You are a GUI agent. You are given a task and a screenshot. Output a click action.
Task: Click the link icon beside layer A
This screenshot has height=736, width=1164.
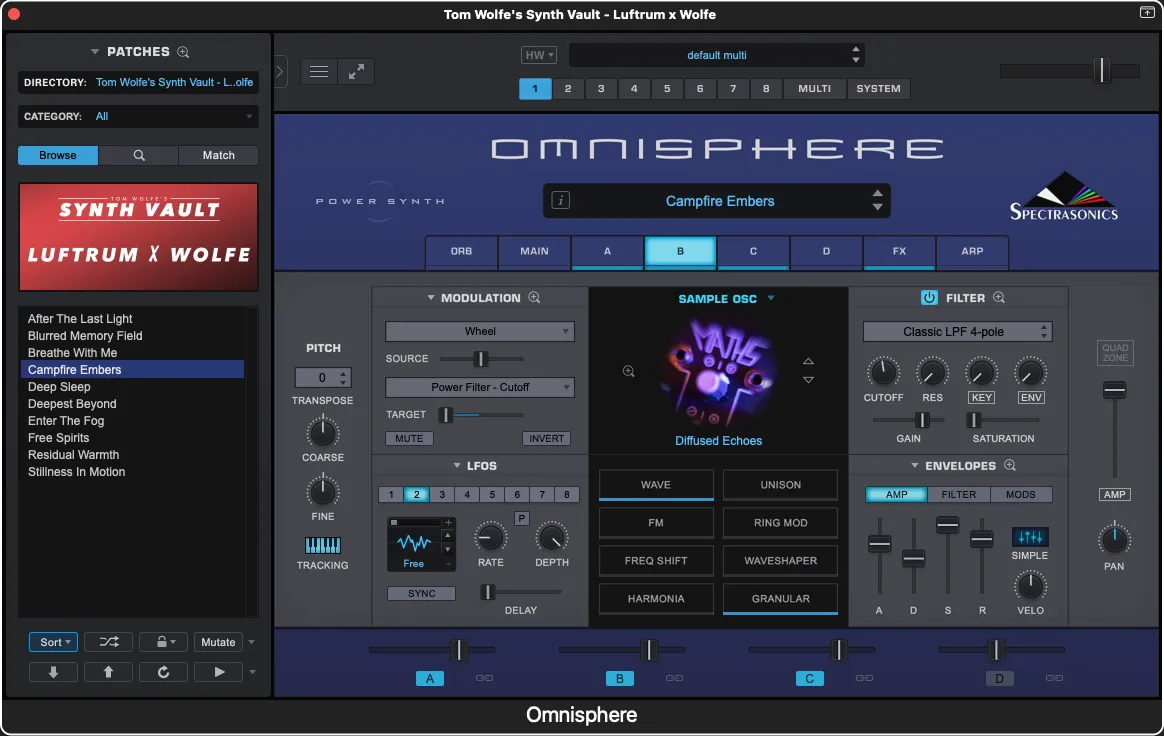pos(484,678)
